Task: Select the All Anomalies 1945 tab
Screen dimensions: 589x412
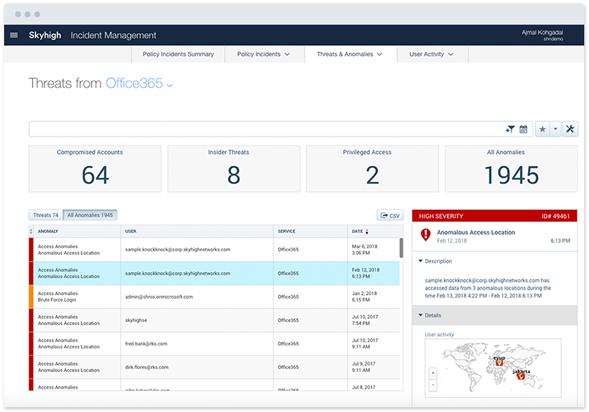Action: [90, 215]
